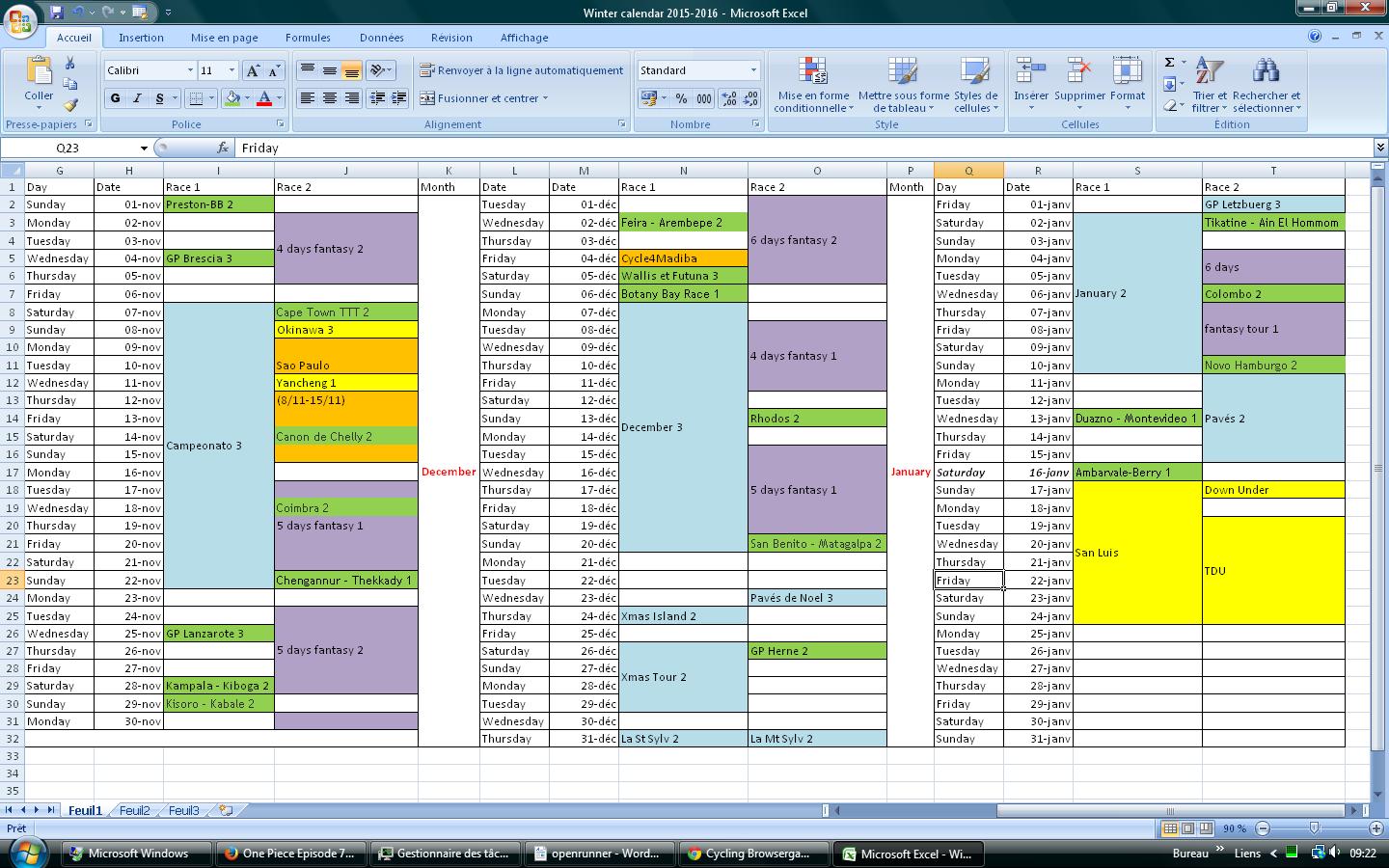This screenshot has width=1389, height=868.
Task: Expand the font size dropdown
Action: click(230, 69)
